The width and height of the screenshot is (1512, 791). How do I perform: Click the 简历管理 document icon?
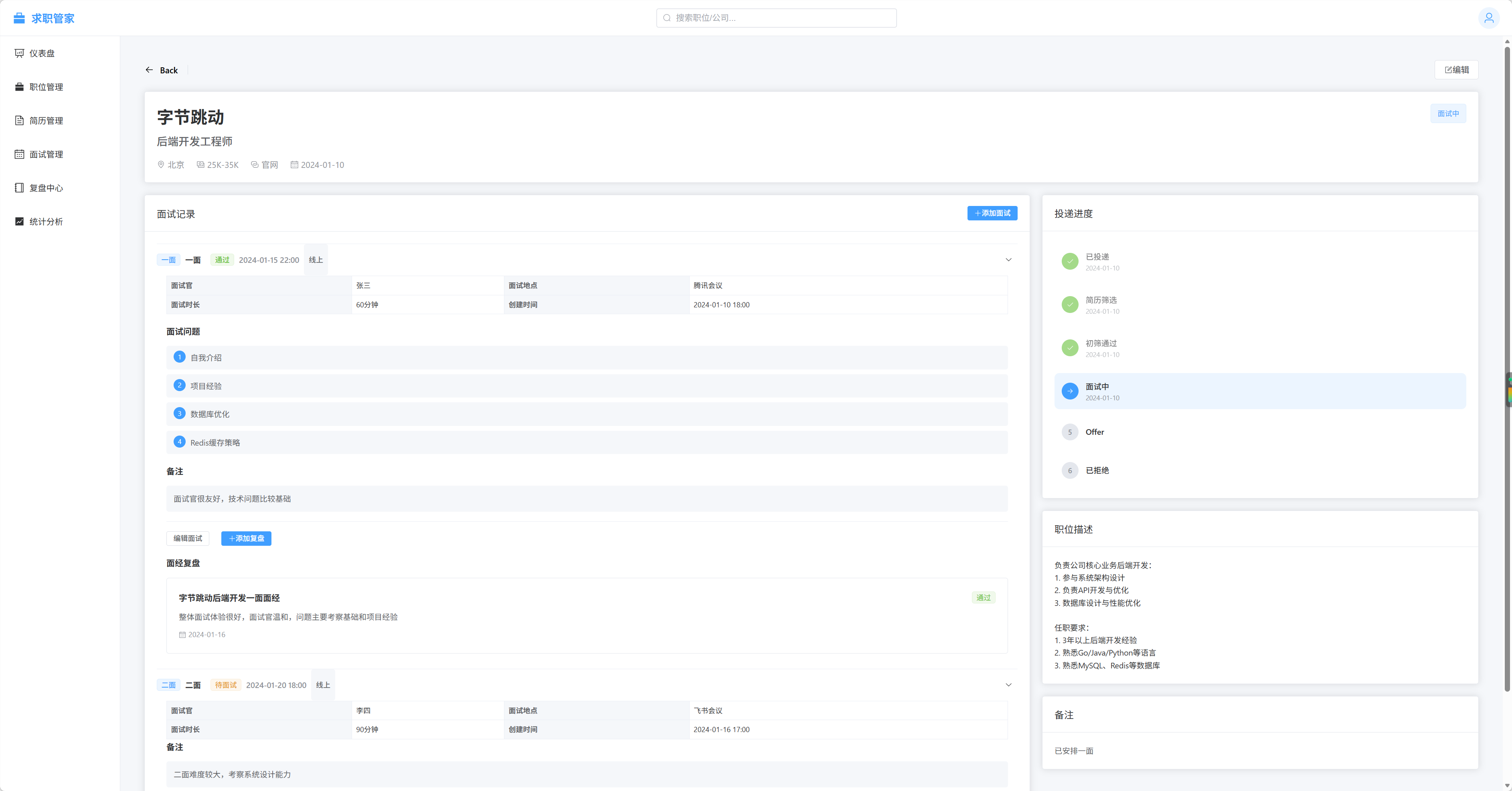(x=19, y=120)
